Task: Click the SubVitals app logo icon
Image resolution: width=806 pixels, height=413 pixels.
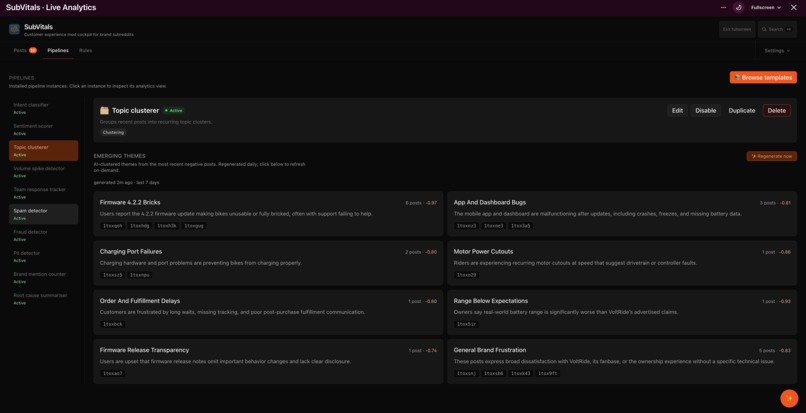Action: point(14,29)
